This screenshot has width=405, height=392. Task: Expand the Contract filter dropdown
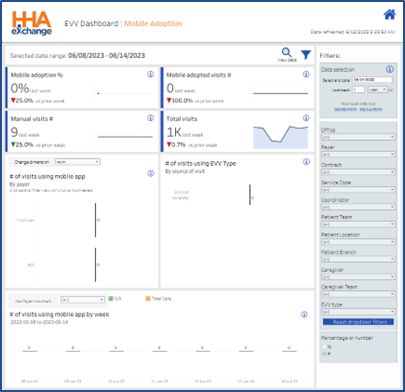click(358, 172)
